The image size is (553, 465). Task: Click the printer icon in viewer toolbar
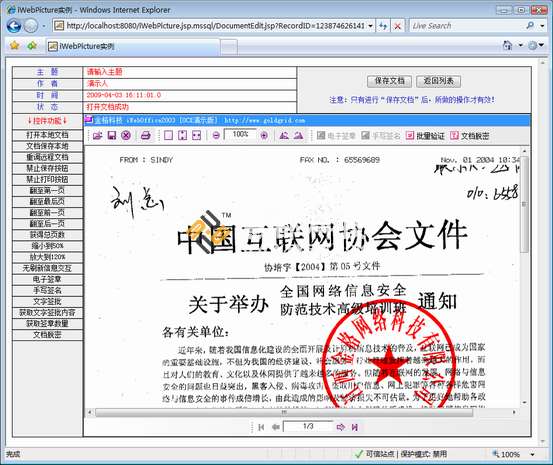146,135
